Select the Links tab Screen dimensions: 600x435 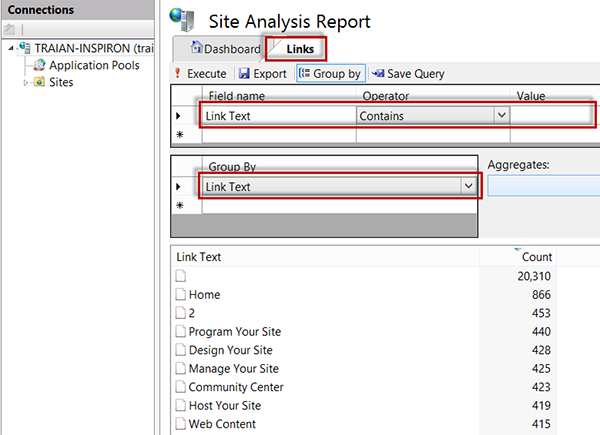tap(299, 49)
